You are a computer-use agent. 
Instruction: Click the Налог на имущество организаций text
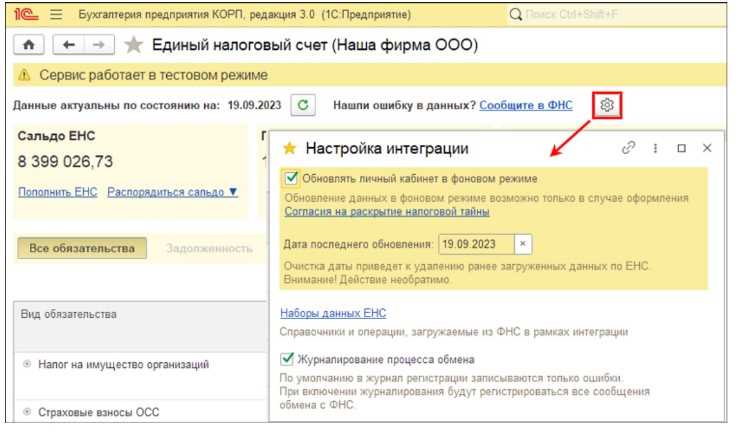click(123, 364)
